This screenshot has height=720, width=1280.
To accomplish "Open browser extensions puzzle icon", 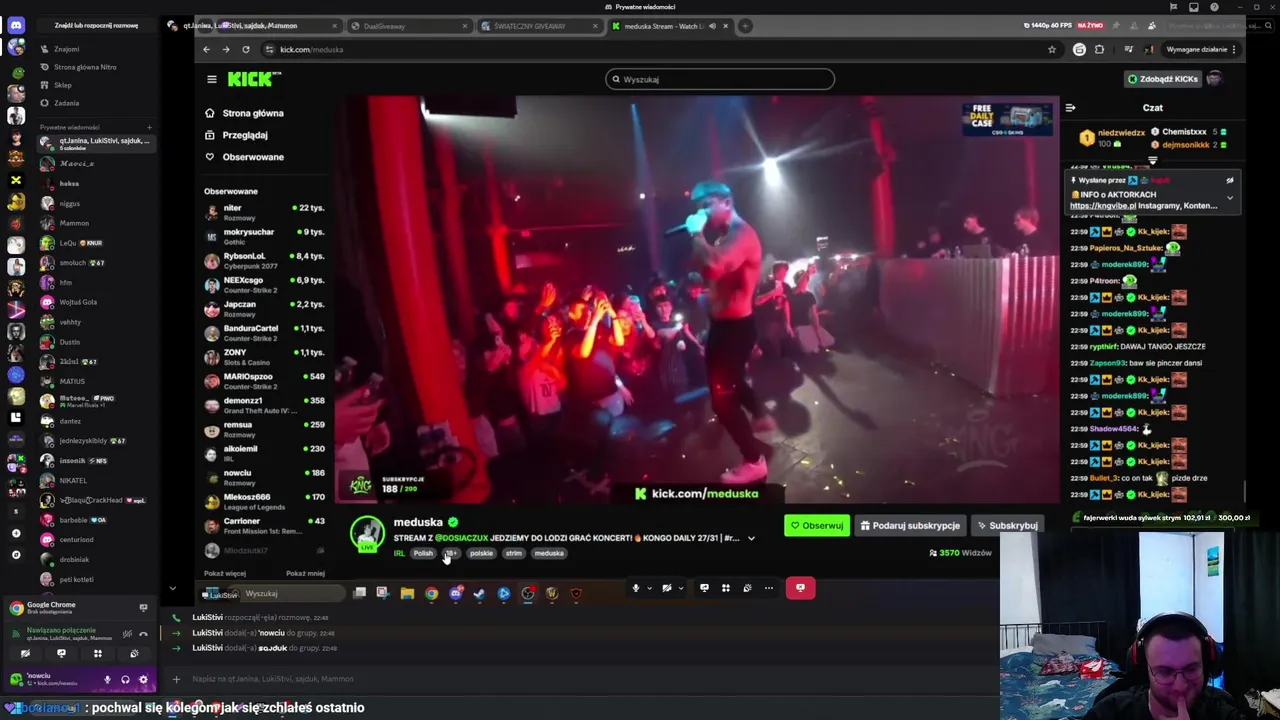I will [x=1099, y=49].
